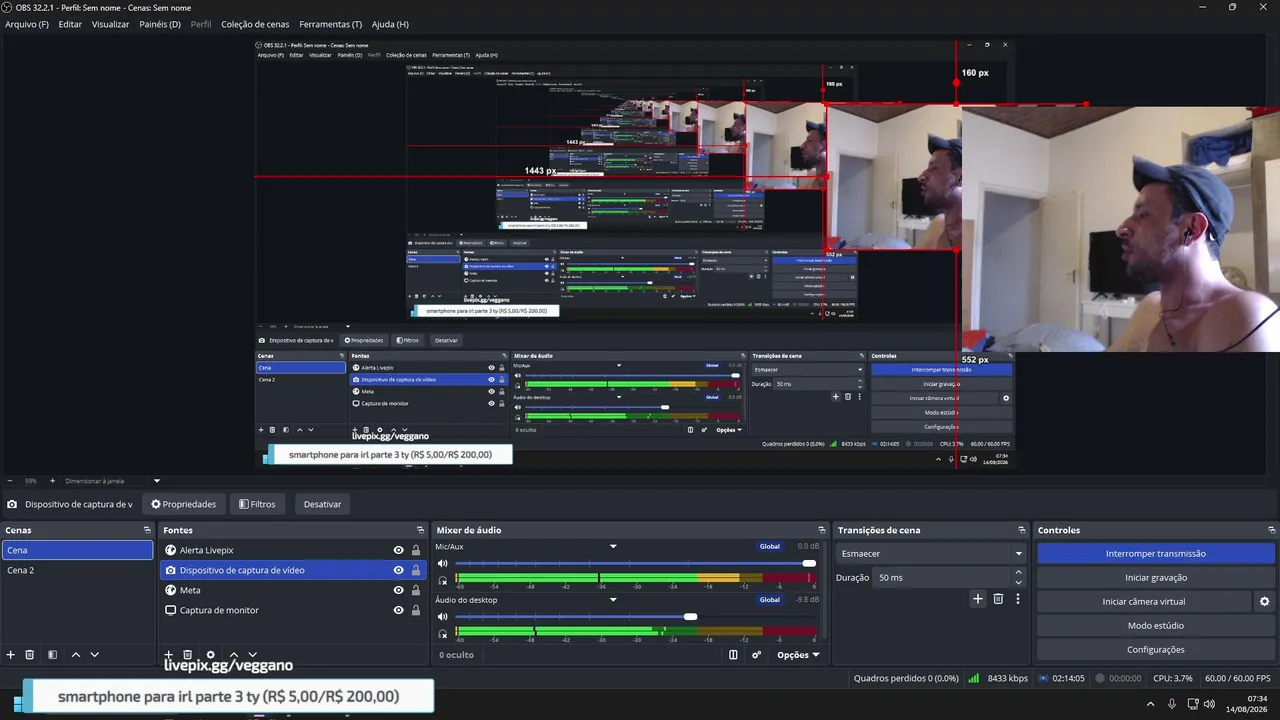This screenshot has width=1280, height=720.
Task: Open the Esmaecer transition dropdown
Action: coord(931,553)
